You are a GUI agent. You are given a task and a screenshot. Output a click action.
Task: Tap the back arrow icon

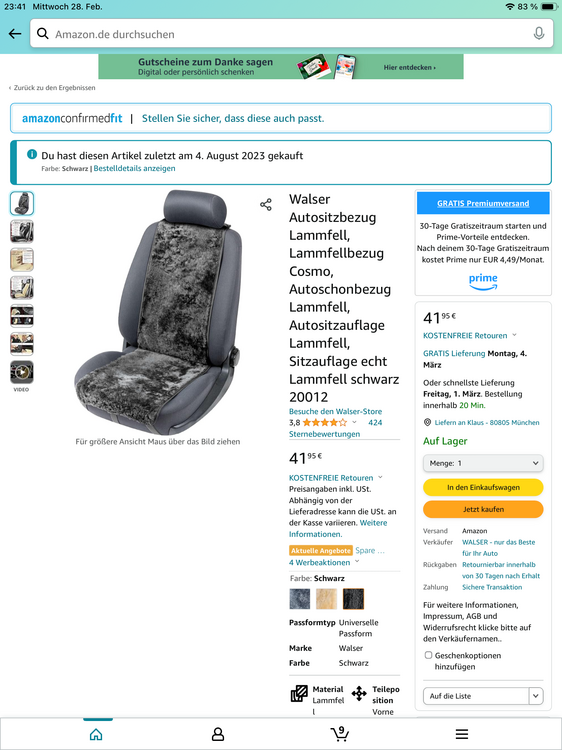(x=15, y=34)
